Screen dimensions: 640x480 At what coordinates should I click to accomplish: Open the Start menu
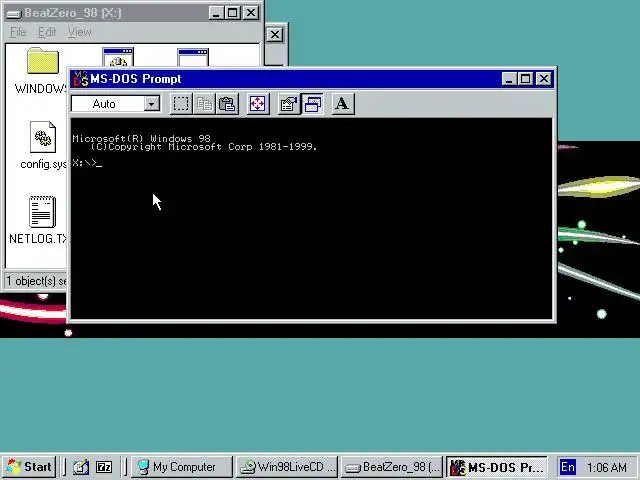[x=29, y=467]
